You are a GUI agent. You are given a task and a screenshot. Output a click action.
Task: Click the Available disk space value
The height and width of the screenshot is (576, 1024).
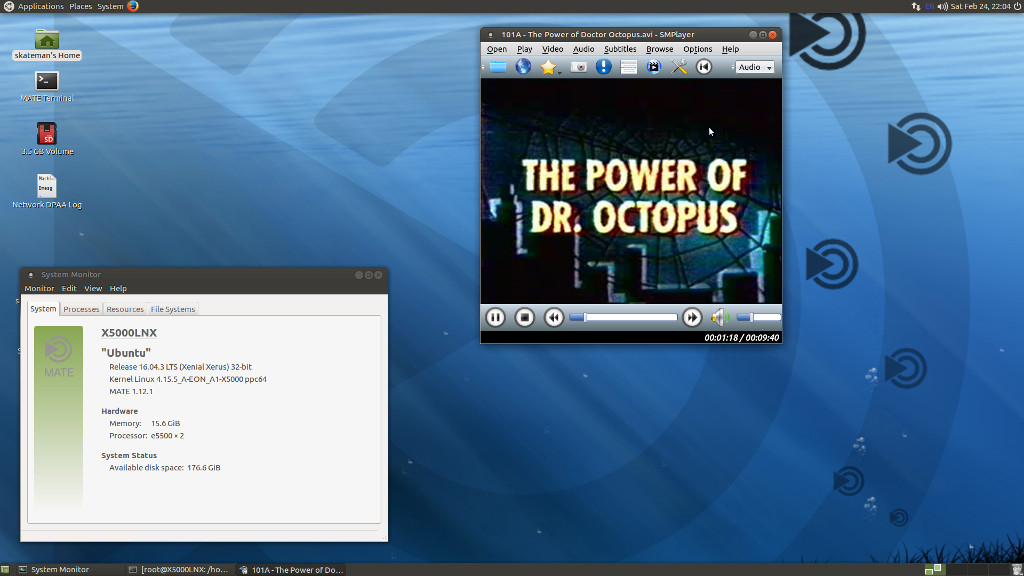coord(204,468)
